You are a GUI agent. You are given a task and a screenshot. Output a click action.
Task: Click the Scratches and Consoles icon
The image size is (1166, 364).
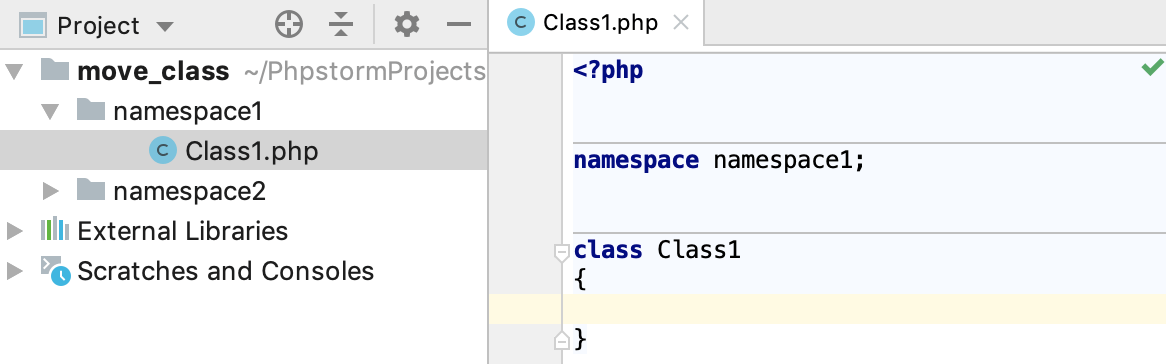[x=55, y=271]
